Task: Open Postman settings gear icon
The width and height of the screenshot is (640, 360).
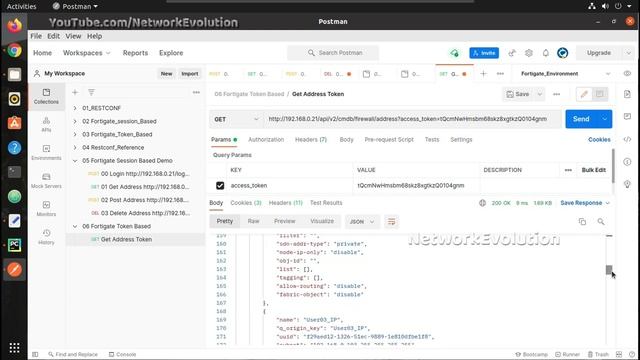Action: coord(529,53)
